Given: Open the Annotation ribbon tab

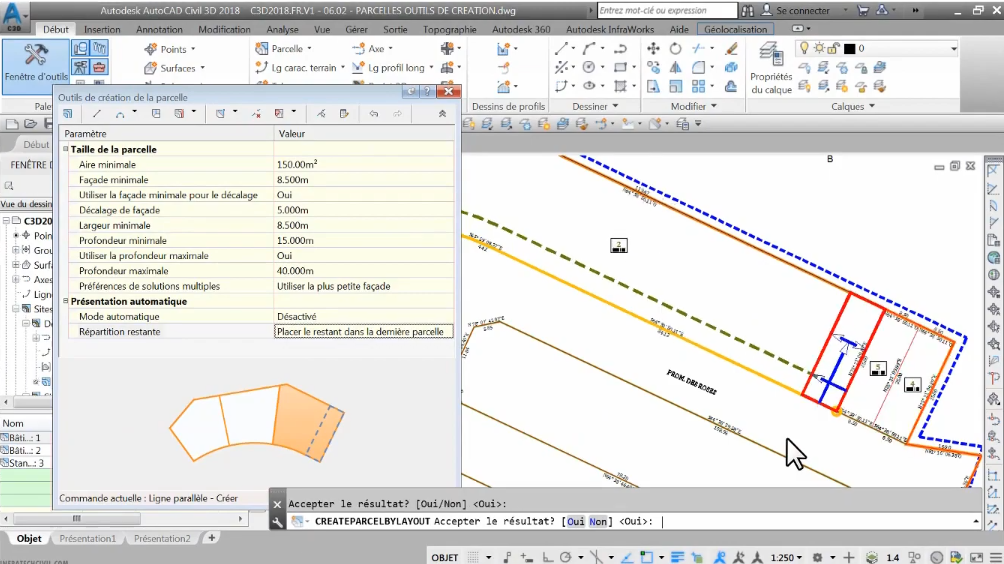Looking at the screenshot, I should click(x=159, y=29).
